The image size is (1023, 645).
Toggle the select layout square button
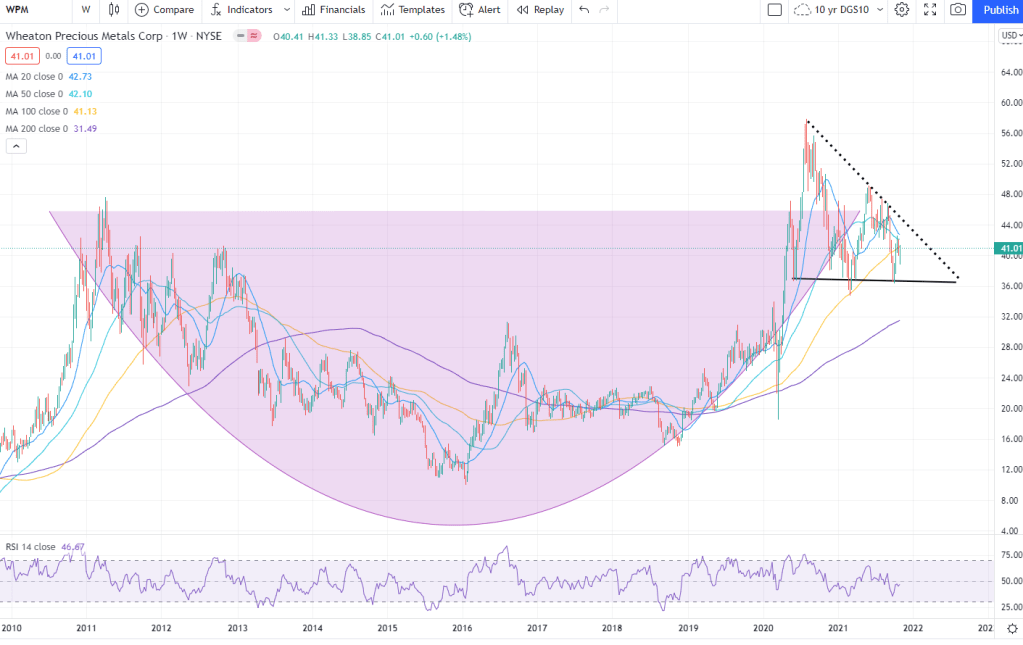pos(775,10)
